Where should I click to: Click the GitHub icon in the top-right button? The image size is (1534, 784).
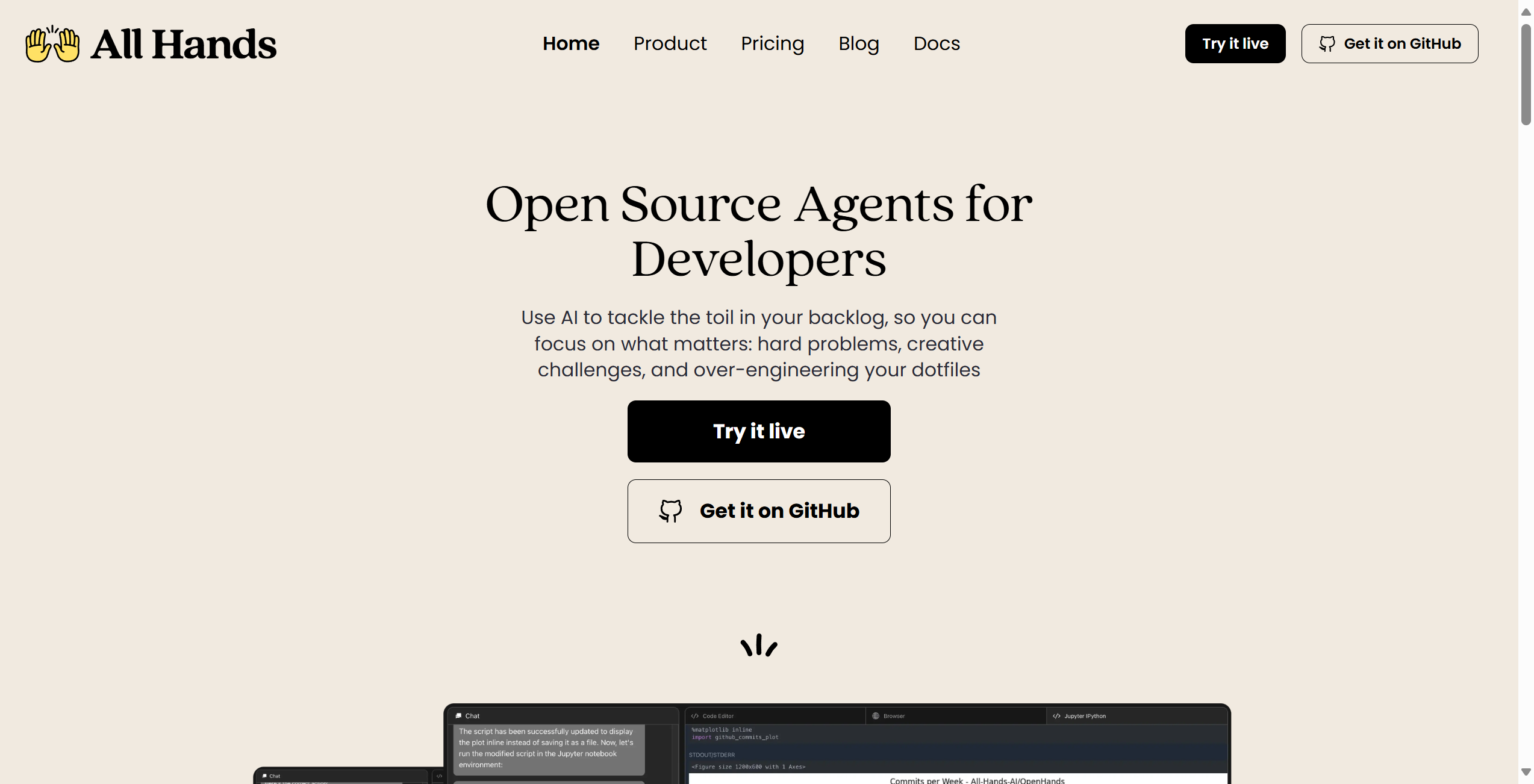(1327, 43)
